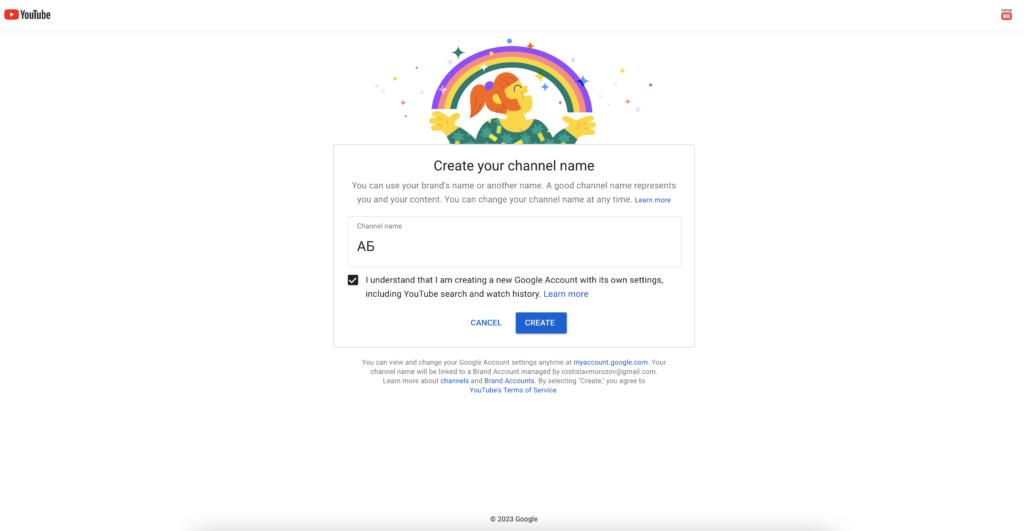Open YouTube's Terms of Service link
1024x531 pixels.
tap(513, 390)
